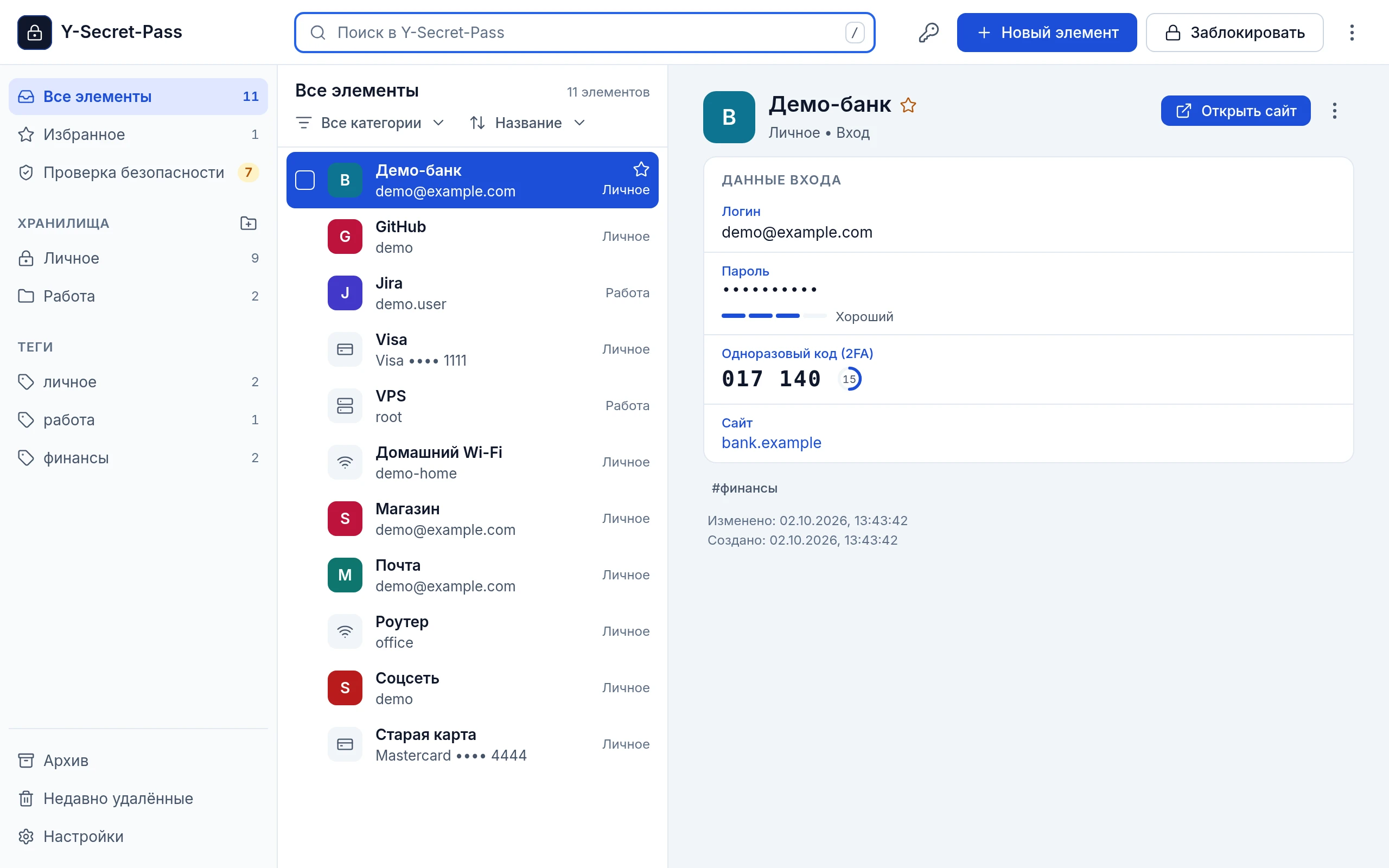
Task: Click the Соцсеть red S avatar
Action: (x=345, y=688)
